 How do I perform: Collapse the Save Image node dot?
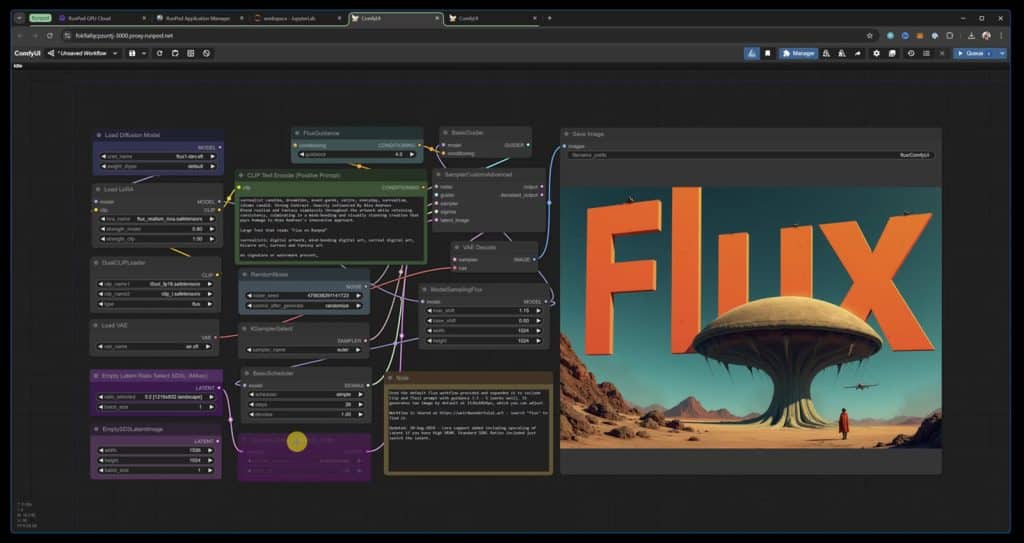(x=567, y=133)
